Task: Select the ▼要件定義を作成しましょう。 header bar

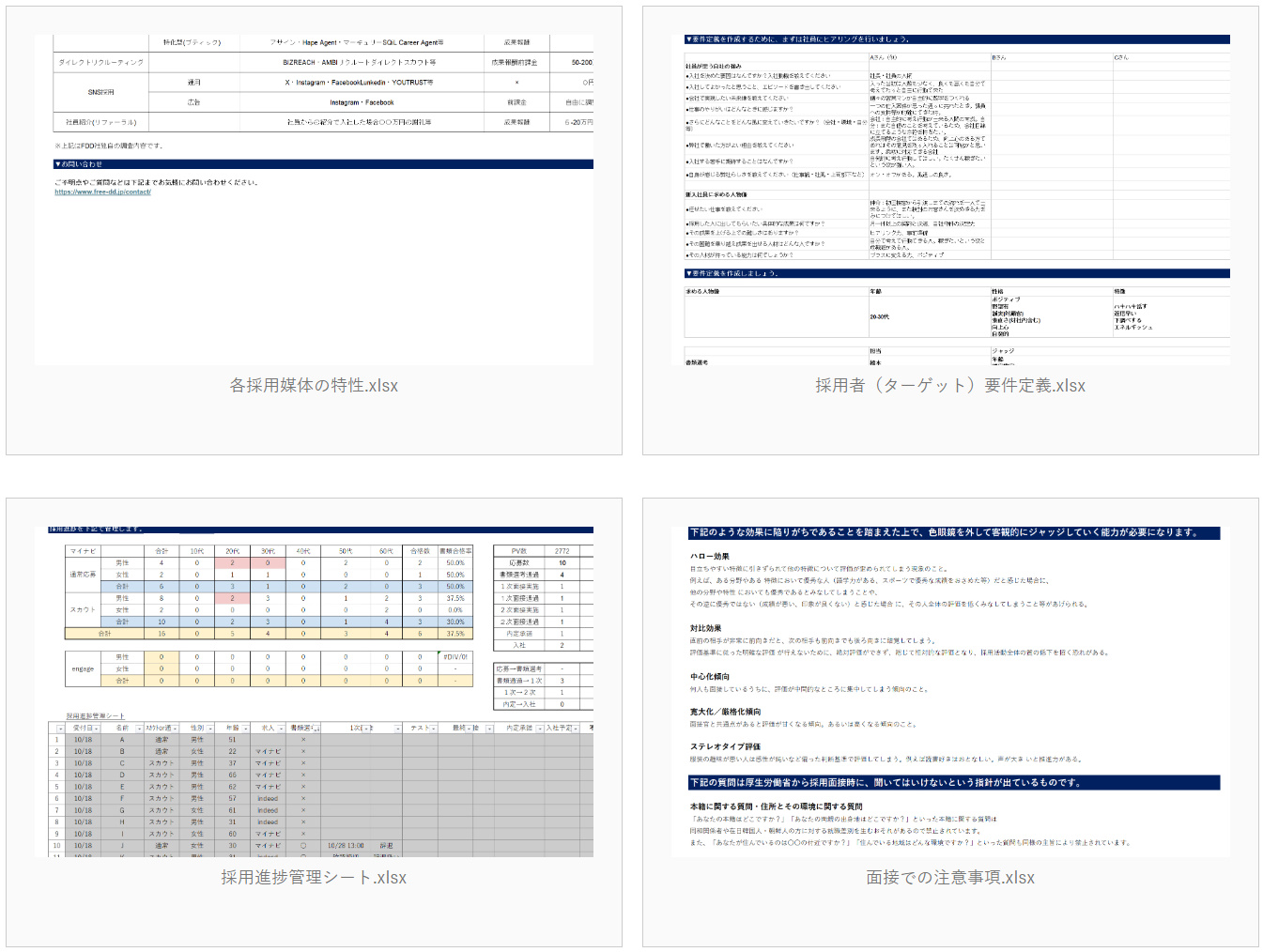Action: pyautogui.click(x=957, y=273)
